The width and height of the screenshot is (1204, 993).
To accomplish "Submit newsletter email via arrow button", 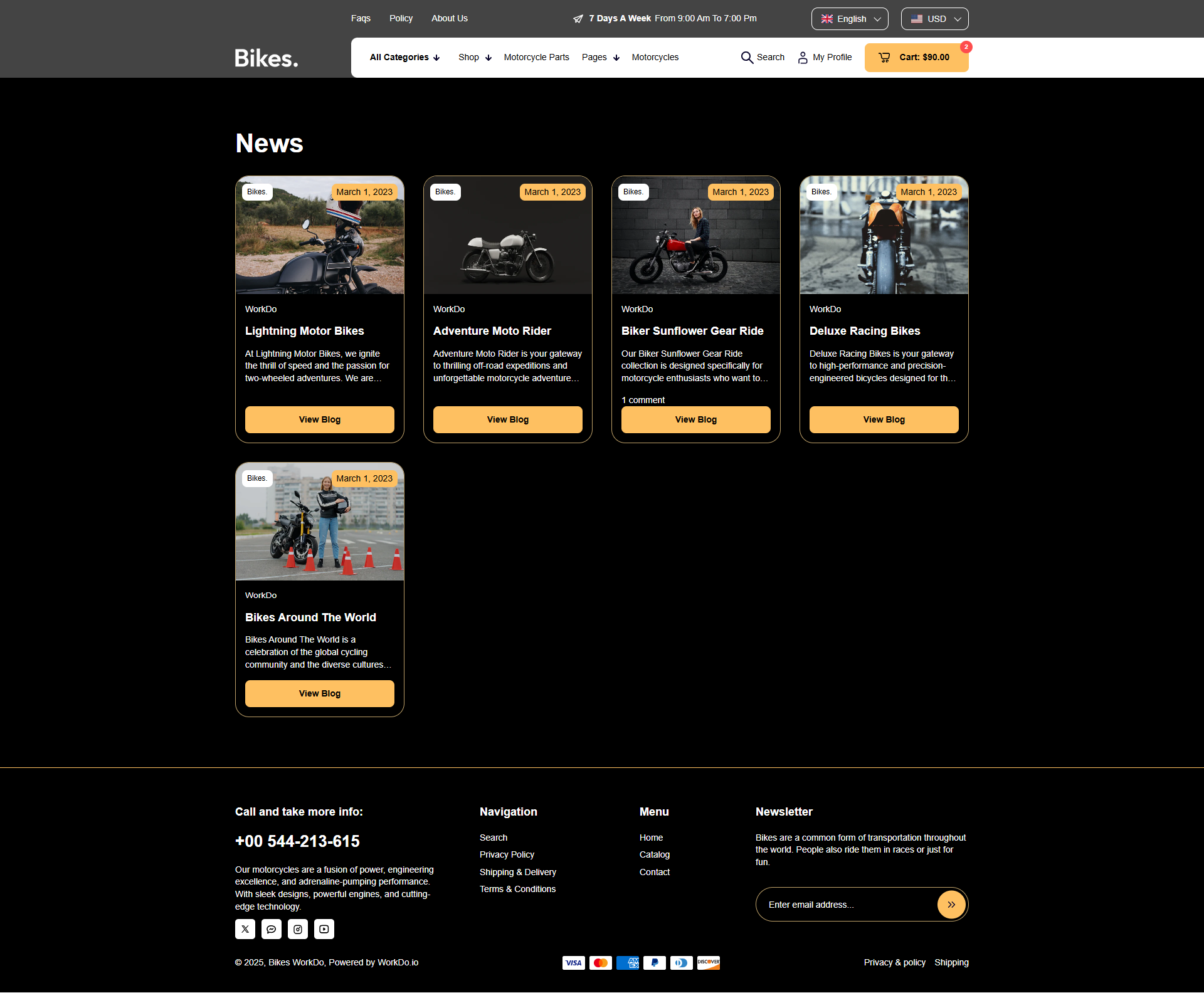I will [951, 904].
